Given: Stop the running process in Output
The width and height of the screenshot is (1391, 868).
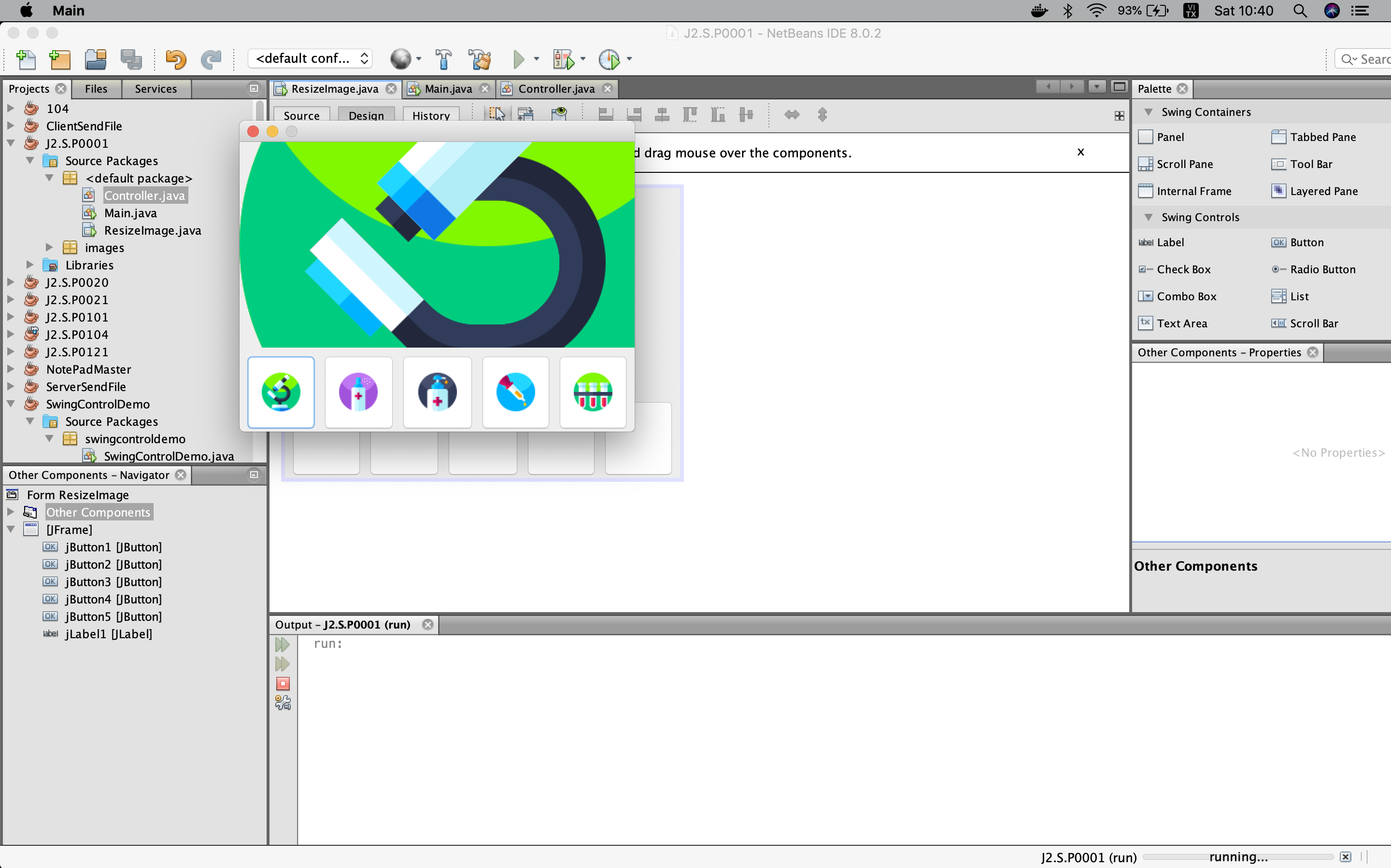Looking at the screenshot, I should point(283,684).
